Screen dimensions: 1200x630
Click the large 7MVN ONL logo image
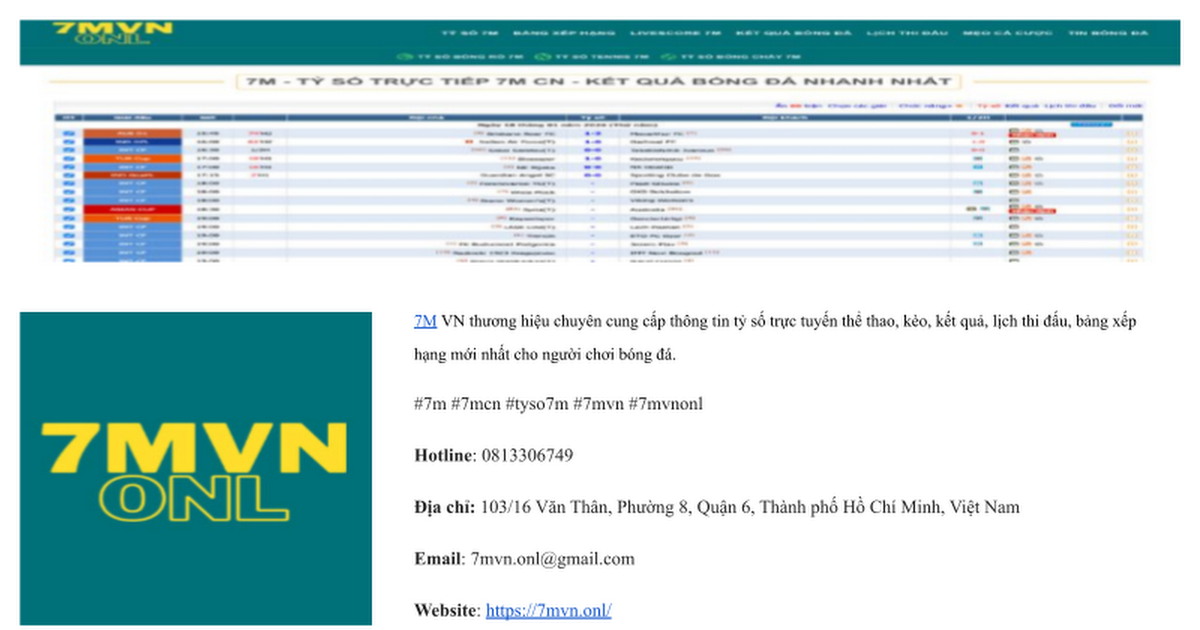coord(196,468)
